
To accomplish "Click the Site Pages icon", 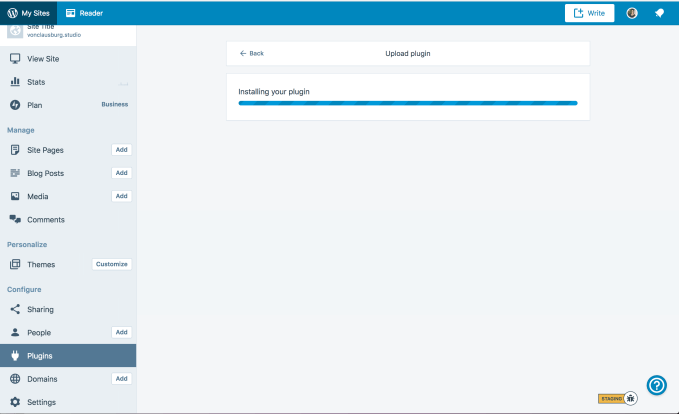I will 15,150.
